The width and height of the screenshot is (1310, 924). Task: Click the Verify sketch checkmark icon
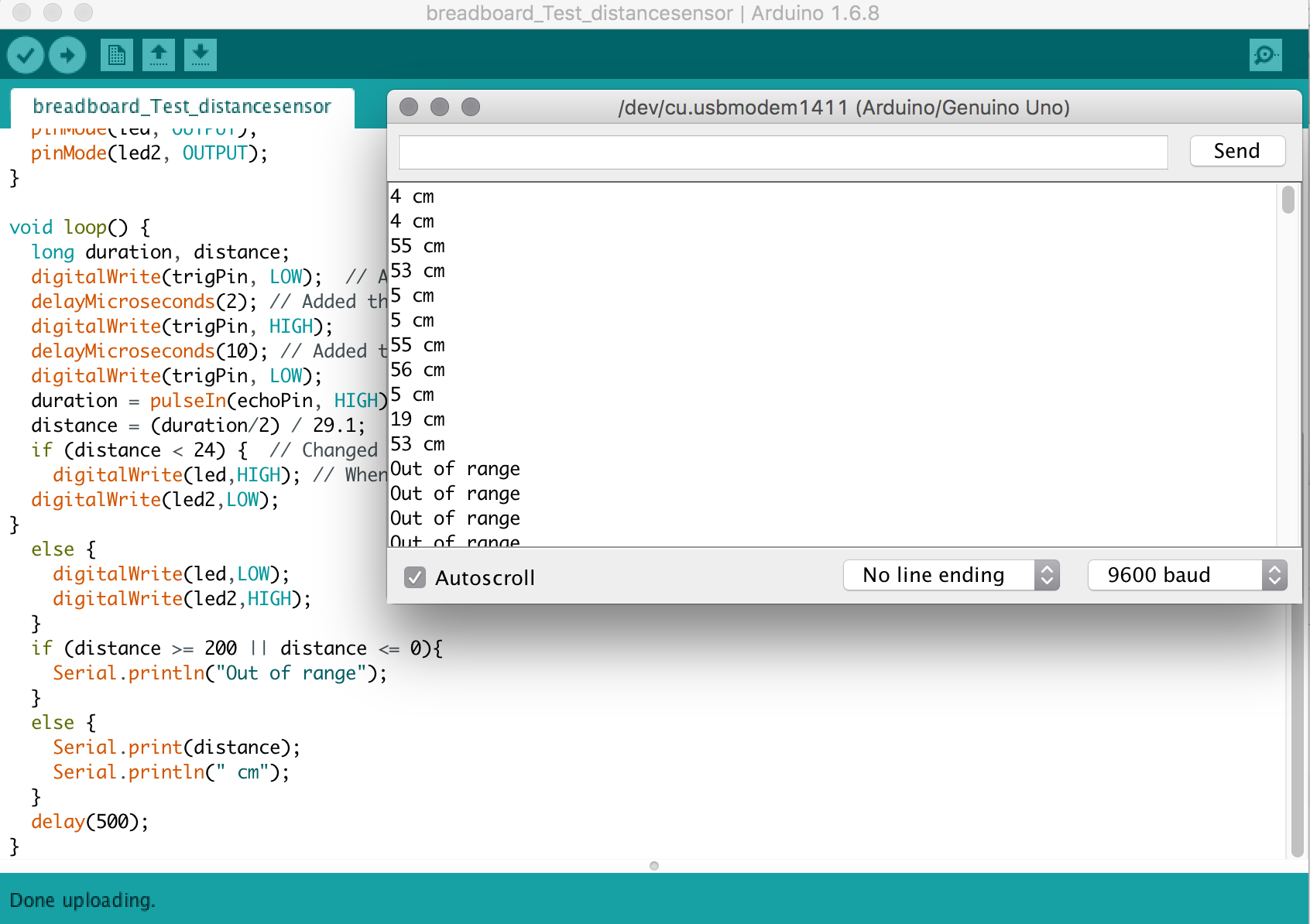[26, 55]
